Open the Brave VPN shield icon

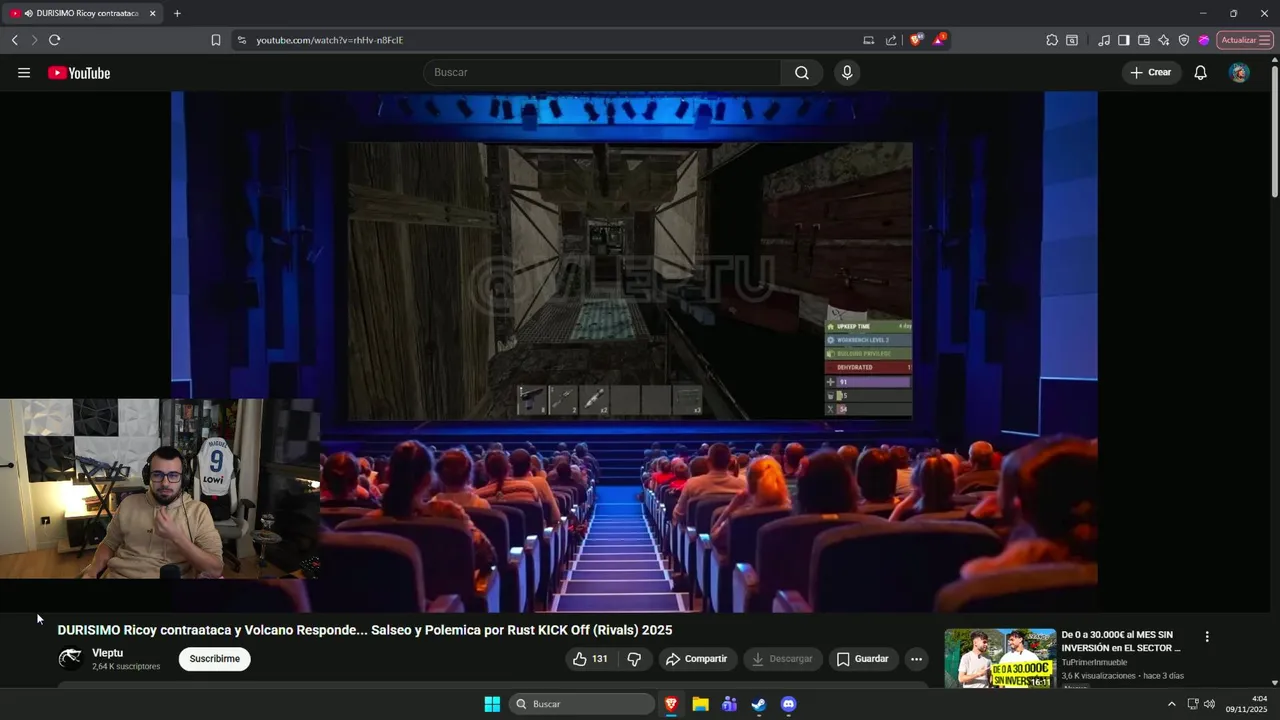[1184, 40]
